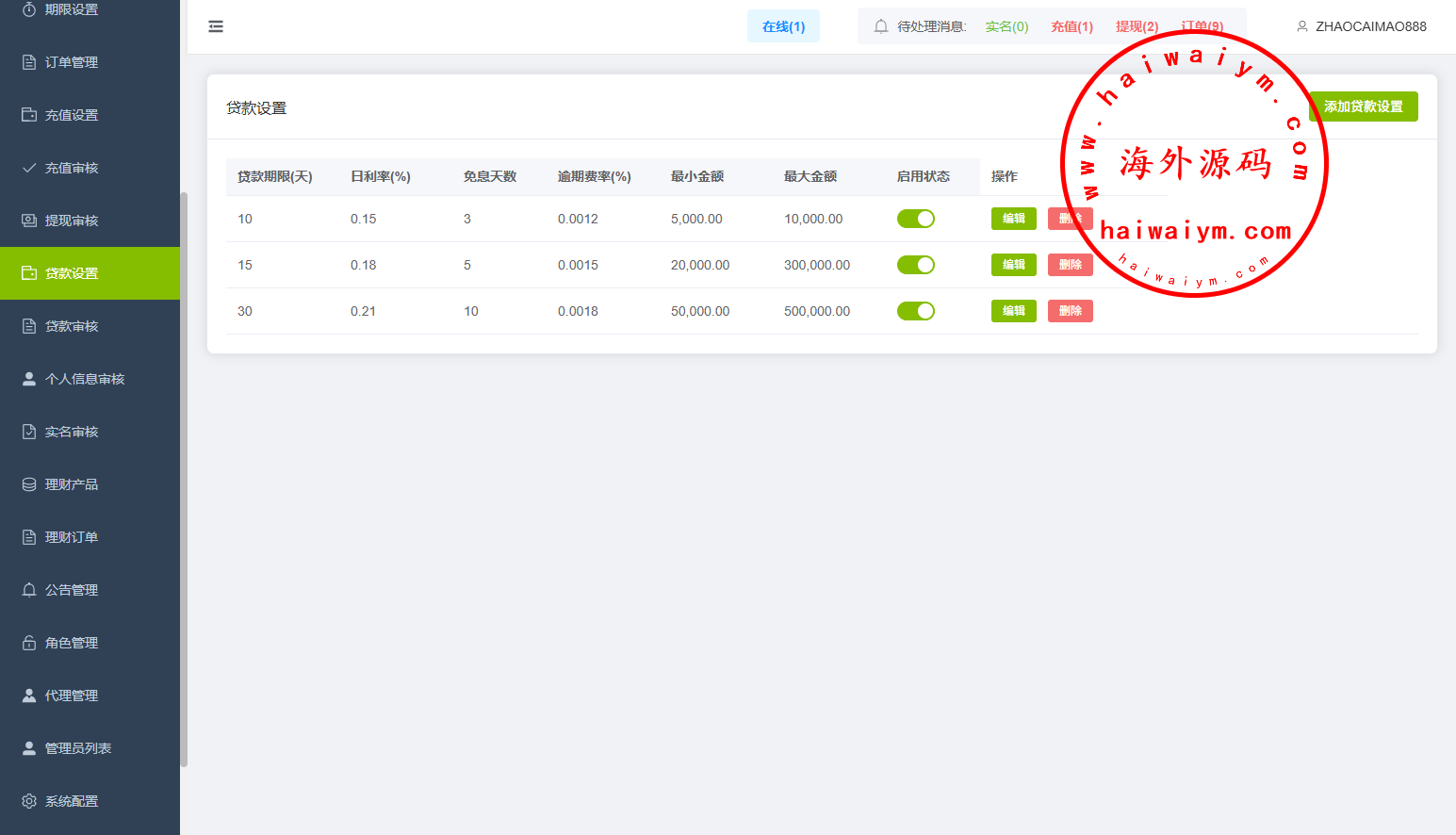Click the 添加贷款设置 button
The width and height of the screenshot is (1456, 835).
(x=1363, y=106)
